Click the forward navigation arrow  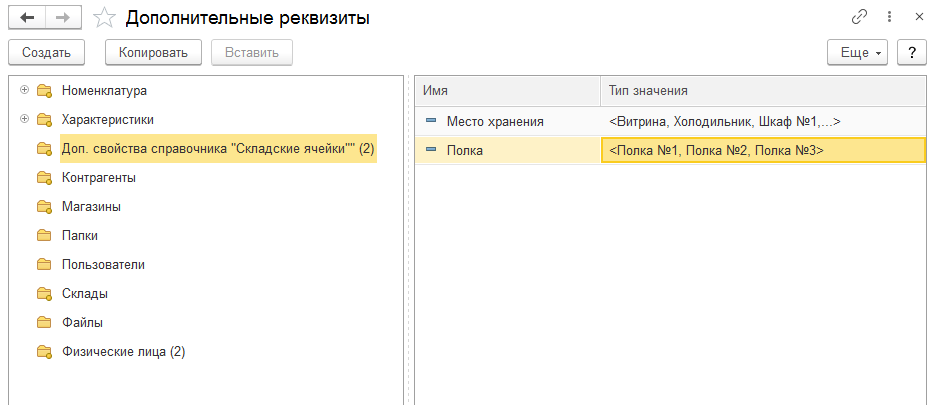coord(62,18)
